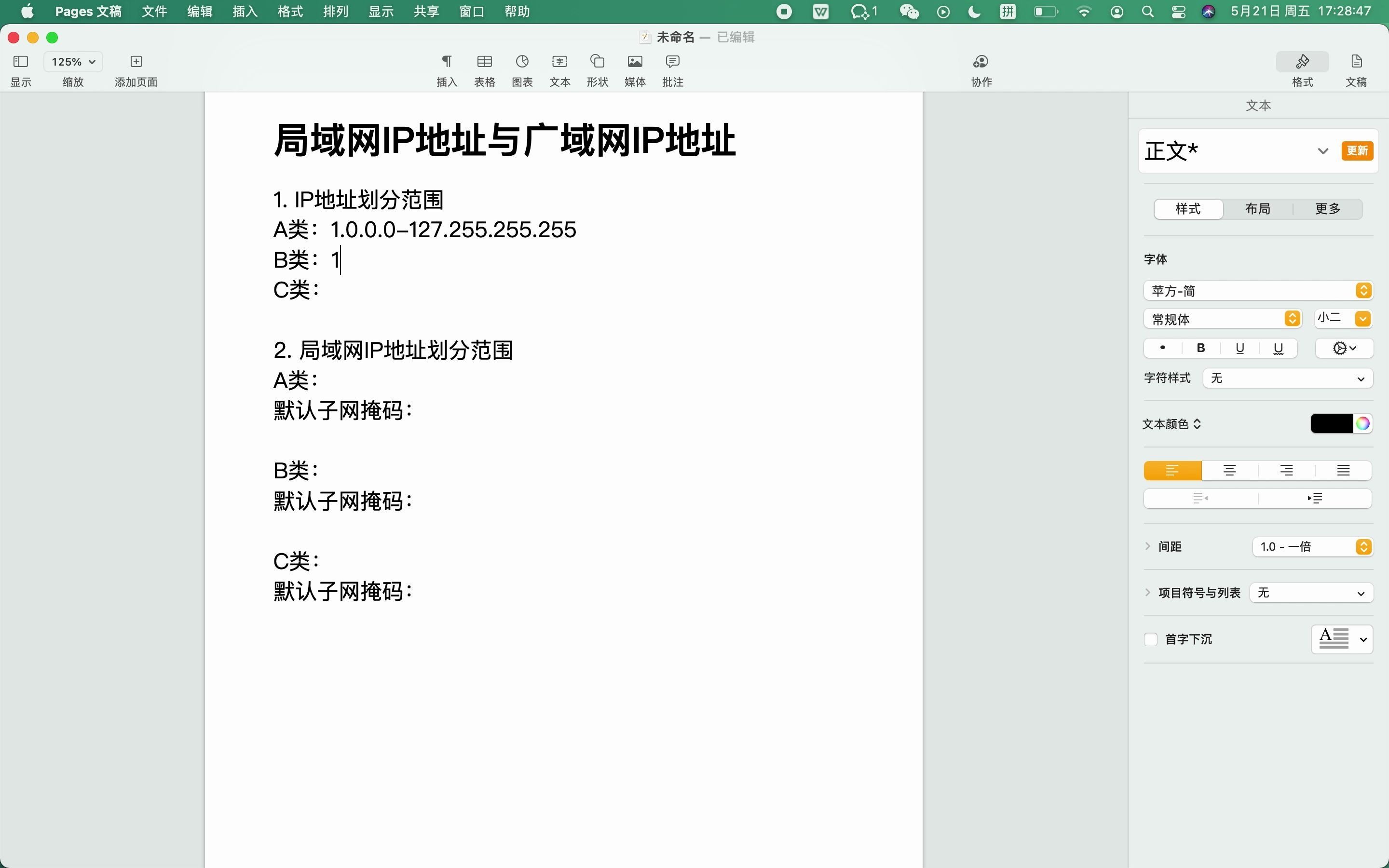Click the 更新 button to update style
Viewport: 1389px width, 868px height.
[x=1358, y=150]
